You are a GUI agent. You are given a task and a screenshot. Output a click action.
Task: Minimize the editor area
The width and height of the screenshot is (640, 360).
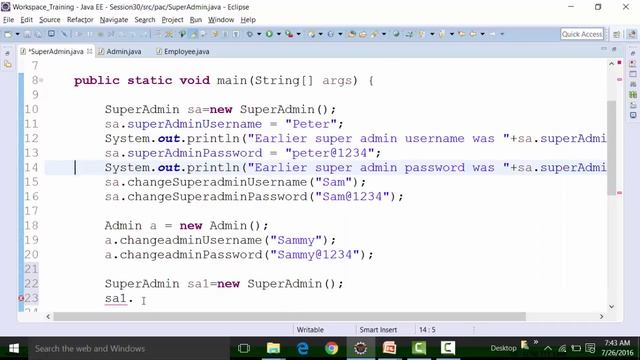604,49
